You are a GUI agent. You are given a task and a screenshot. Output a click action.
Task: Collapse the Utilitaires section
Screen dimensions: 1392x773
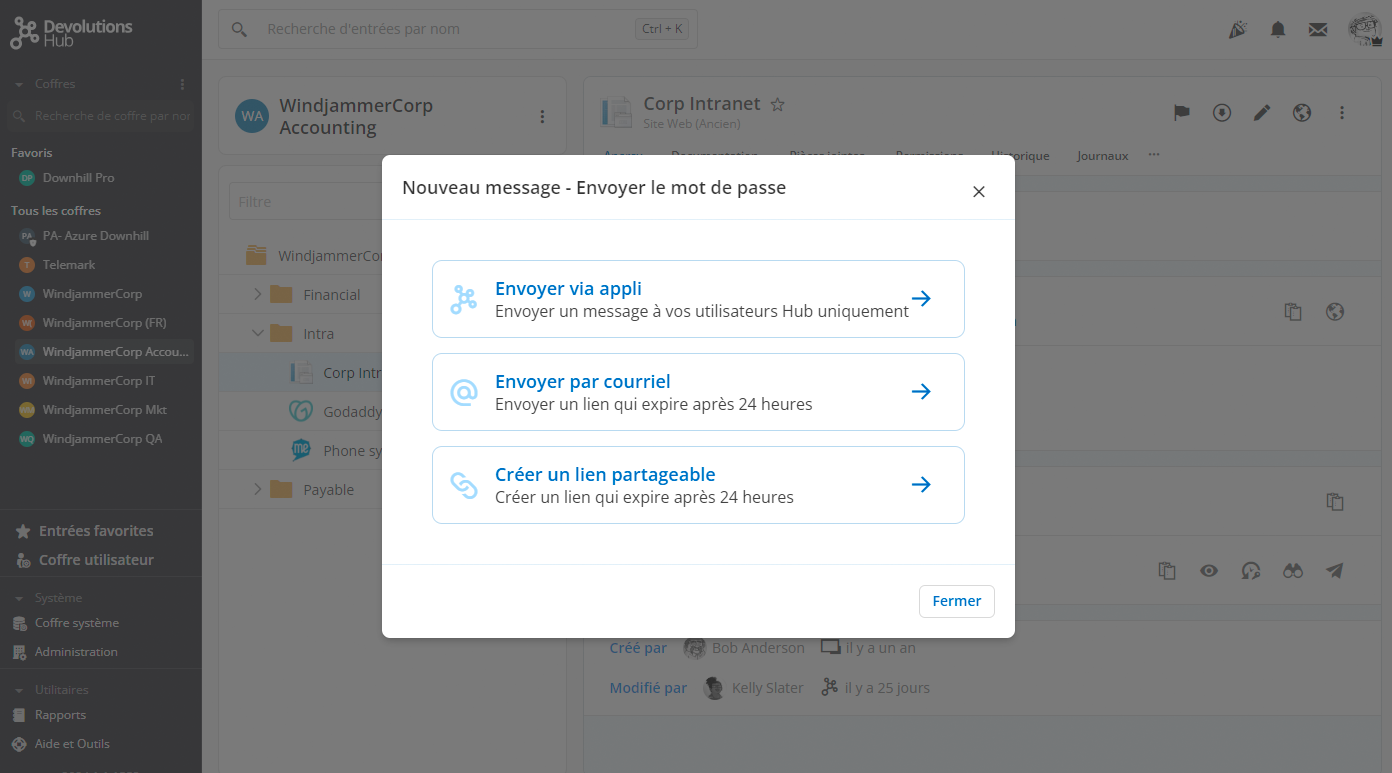point(19,691)
